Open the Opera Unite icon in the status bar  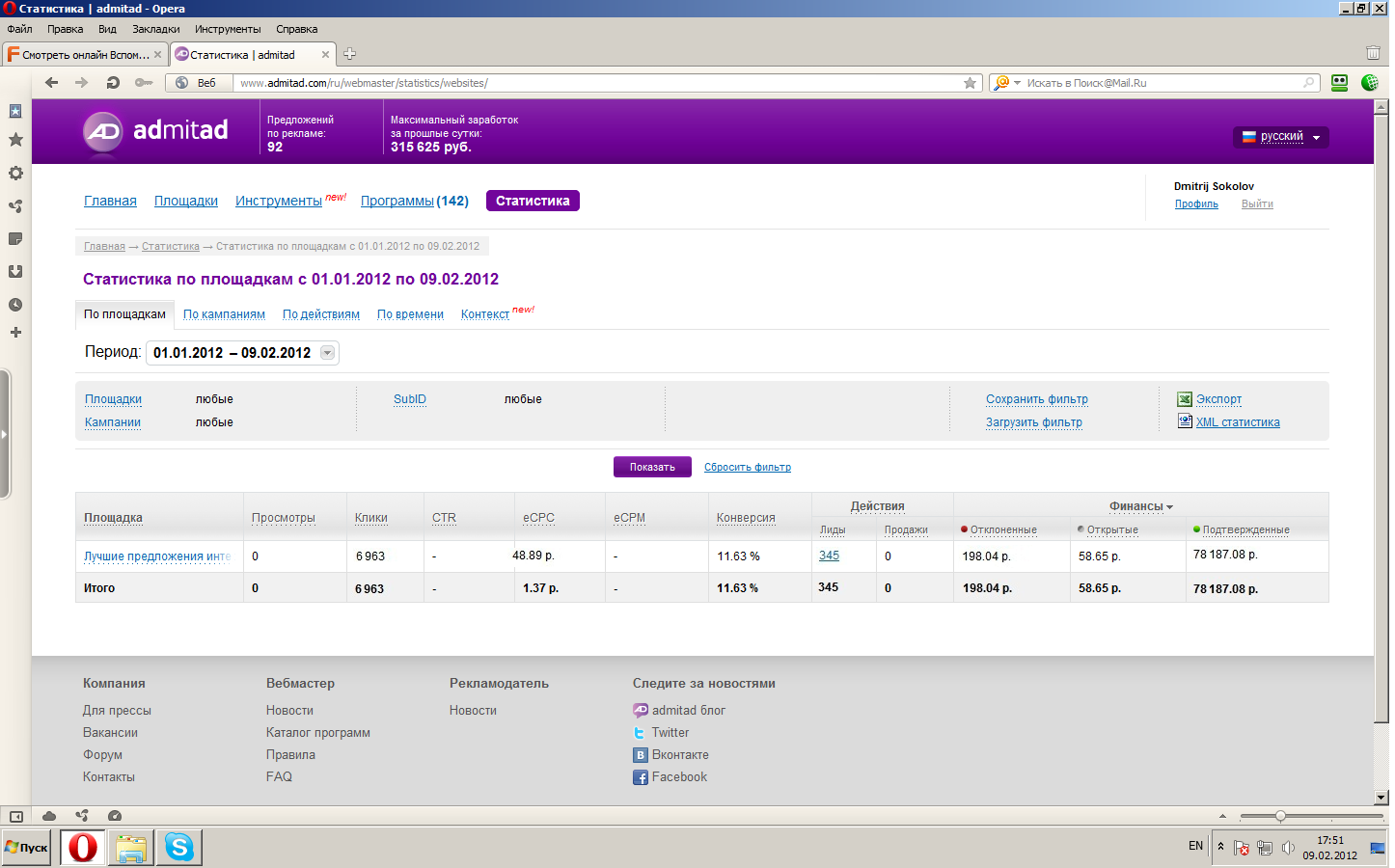click(82, 816)
